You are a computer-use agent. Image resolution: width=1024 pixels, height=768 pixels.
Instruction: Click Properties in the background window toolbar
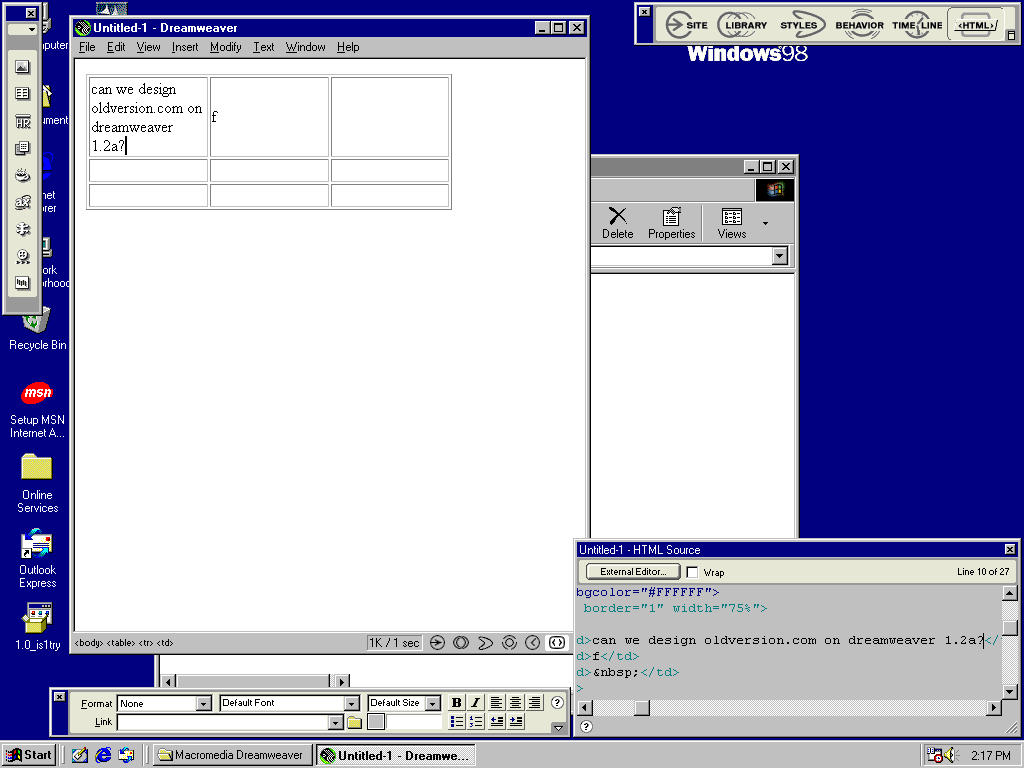click(671, 223)
